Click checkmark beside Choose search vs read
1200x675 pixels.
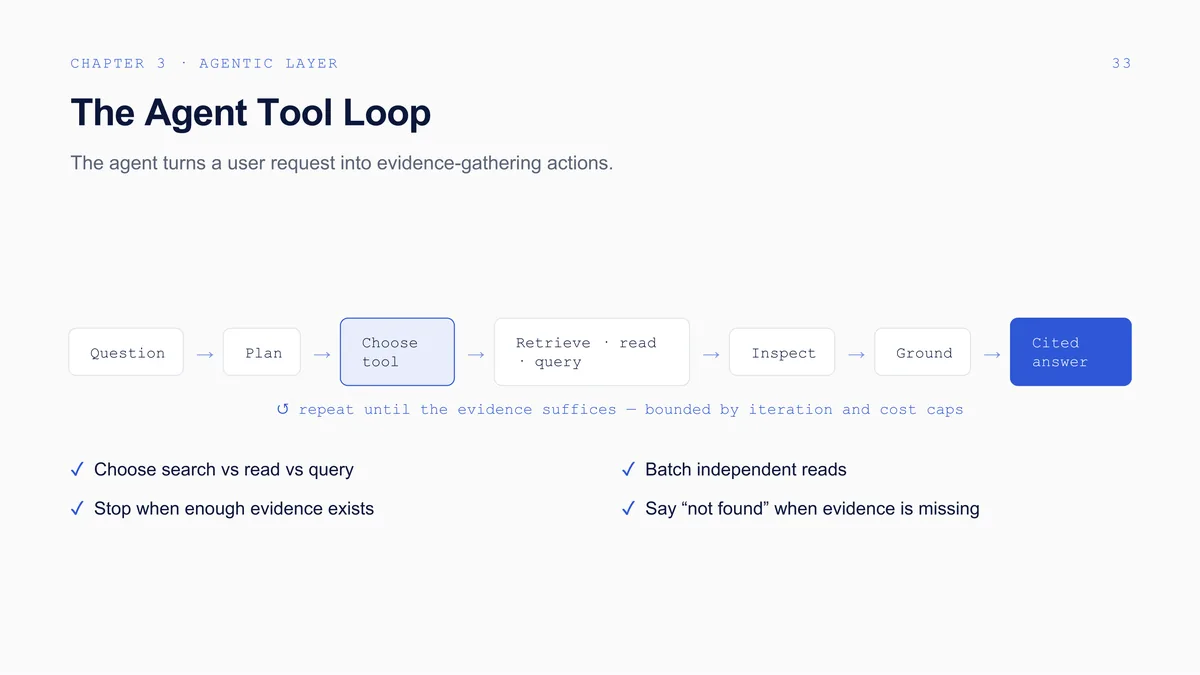(x=77, y=469)
